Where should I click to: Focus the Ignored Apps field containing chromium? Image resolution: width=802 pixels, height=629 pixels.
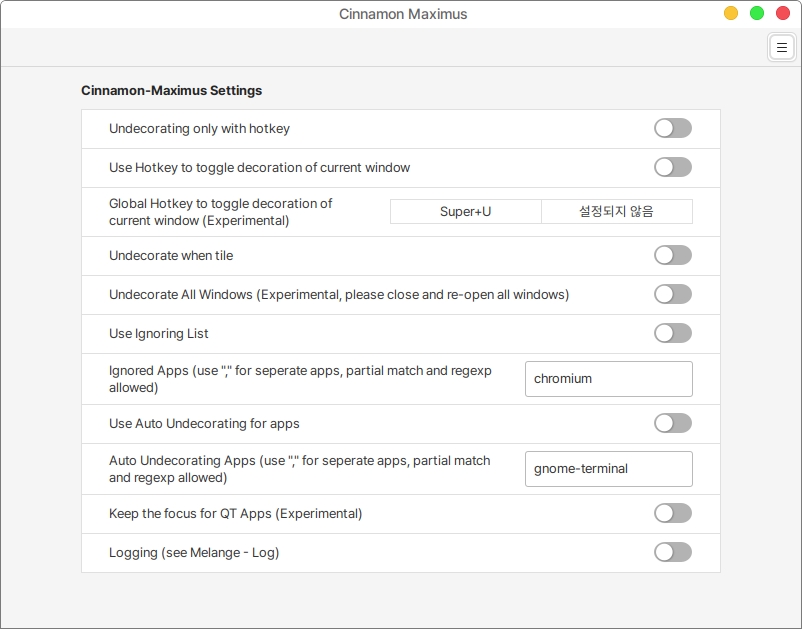pos(608,379)
